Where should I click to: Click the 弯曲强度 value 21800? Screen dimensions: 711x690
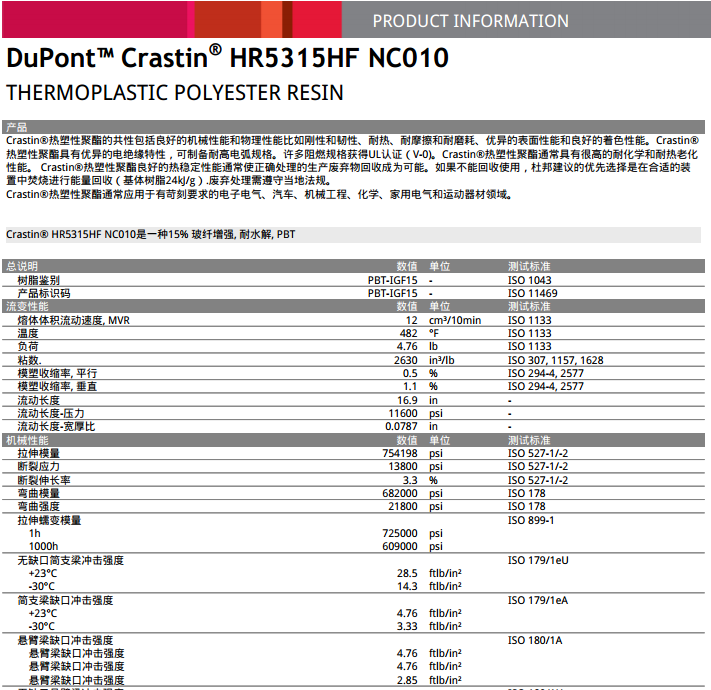(403, 506)
